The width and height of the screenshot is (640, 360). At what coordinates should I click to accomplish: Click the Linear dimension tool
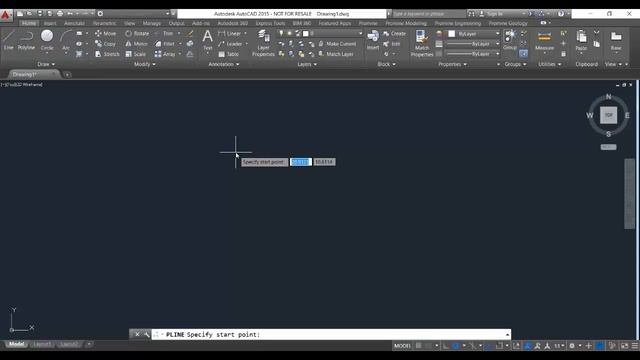[229, 33]
